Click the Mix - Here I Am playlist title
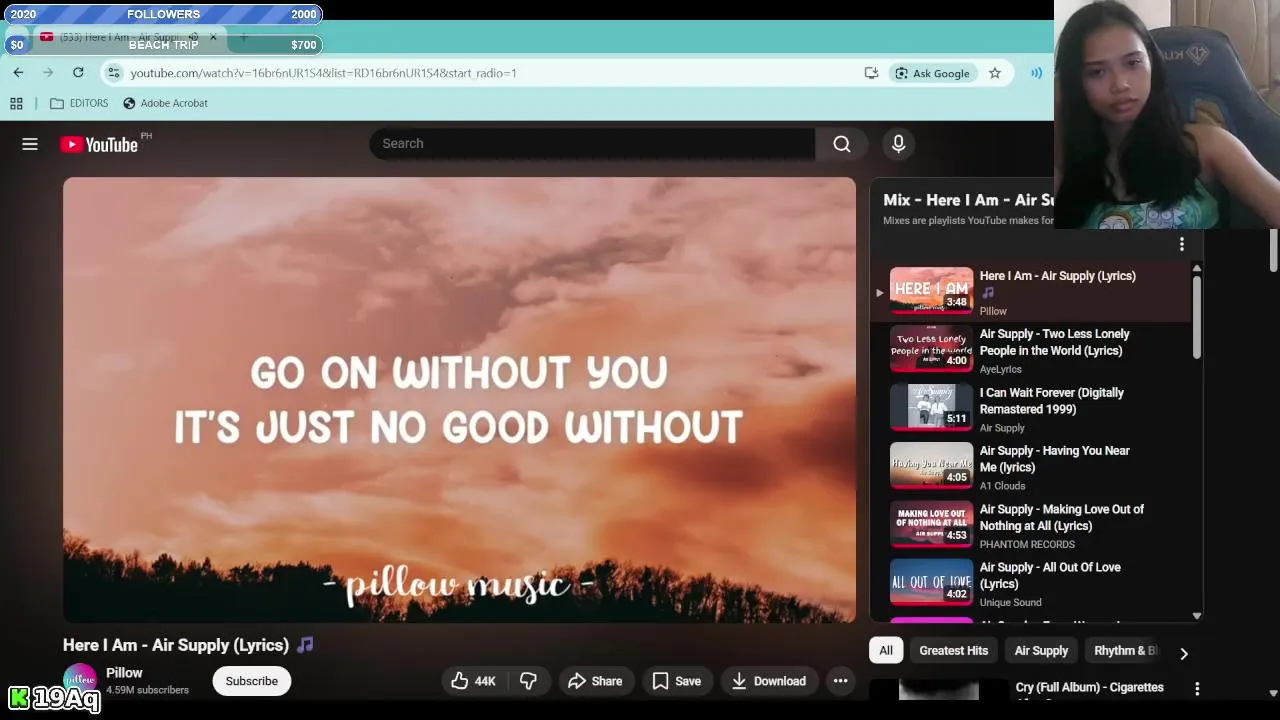The height and width of the screenshot is (720, 1280). [968, 200]
